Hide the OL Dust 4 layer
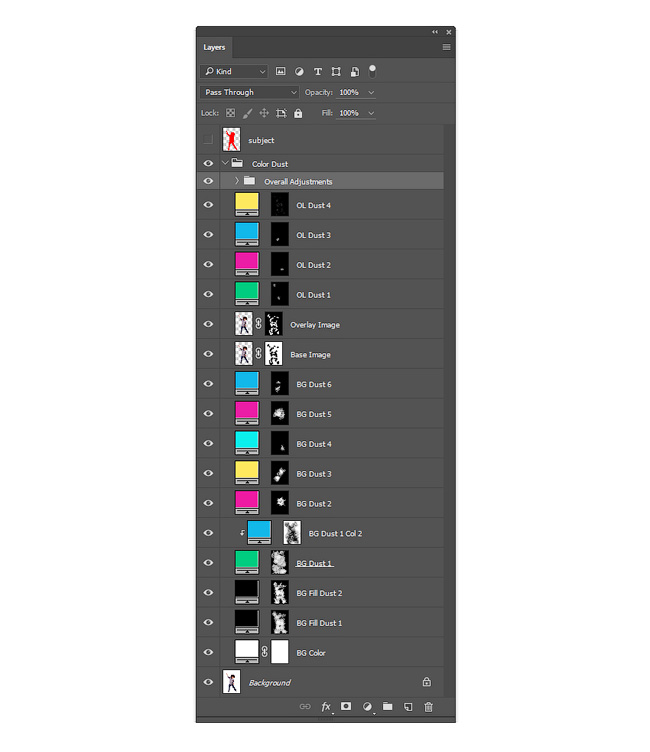The width and height of the screenshot is (650, 752). click(208, 205)
